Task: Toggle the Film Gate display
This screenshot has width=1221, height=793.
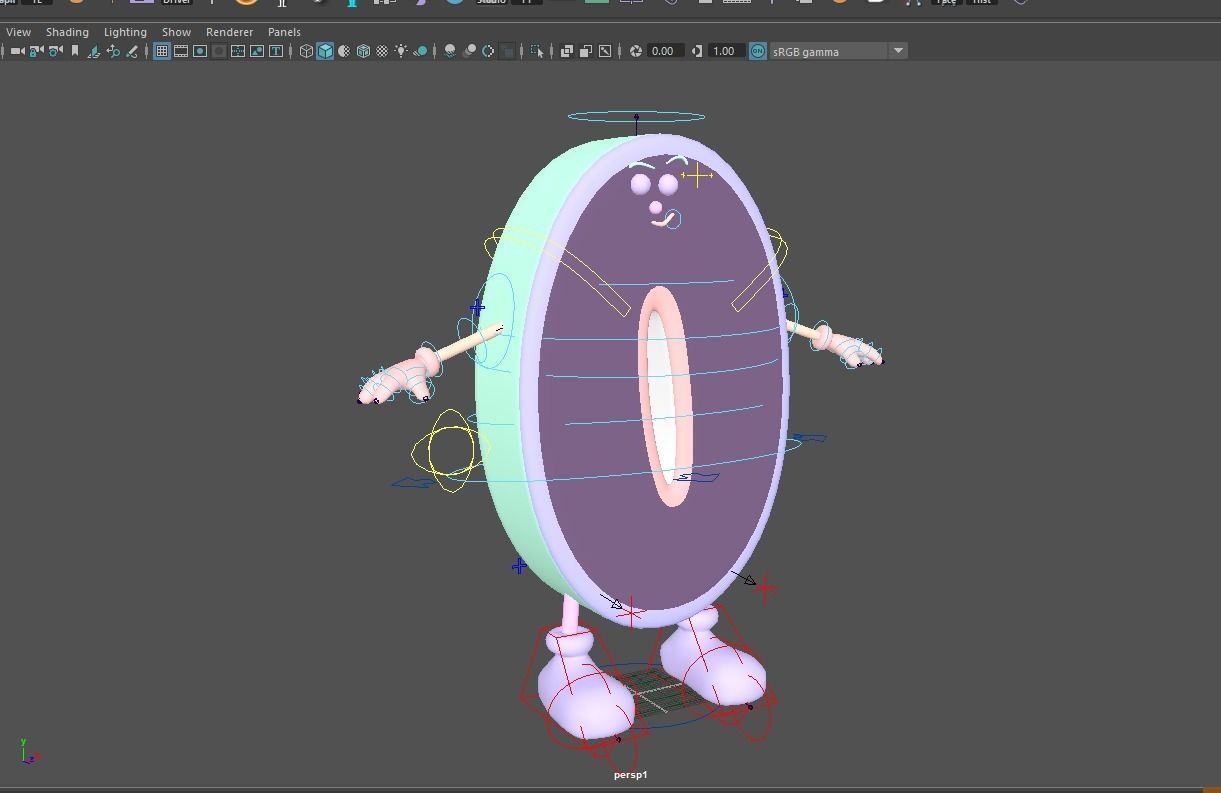Action: (180, 51)
